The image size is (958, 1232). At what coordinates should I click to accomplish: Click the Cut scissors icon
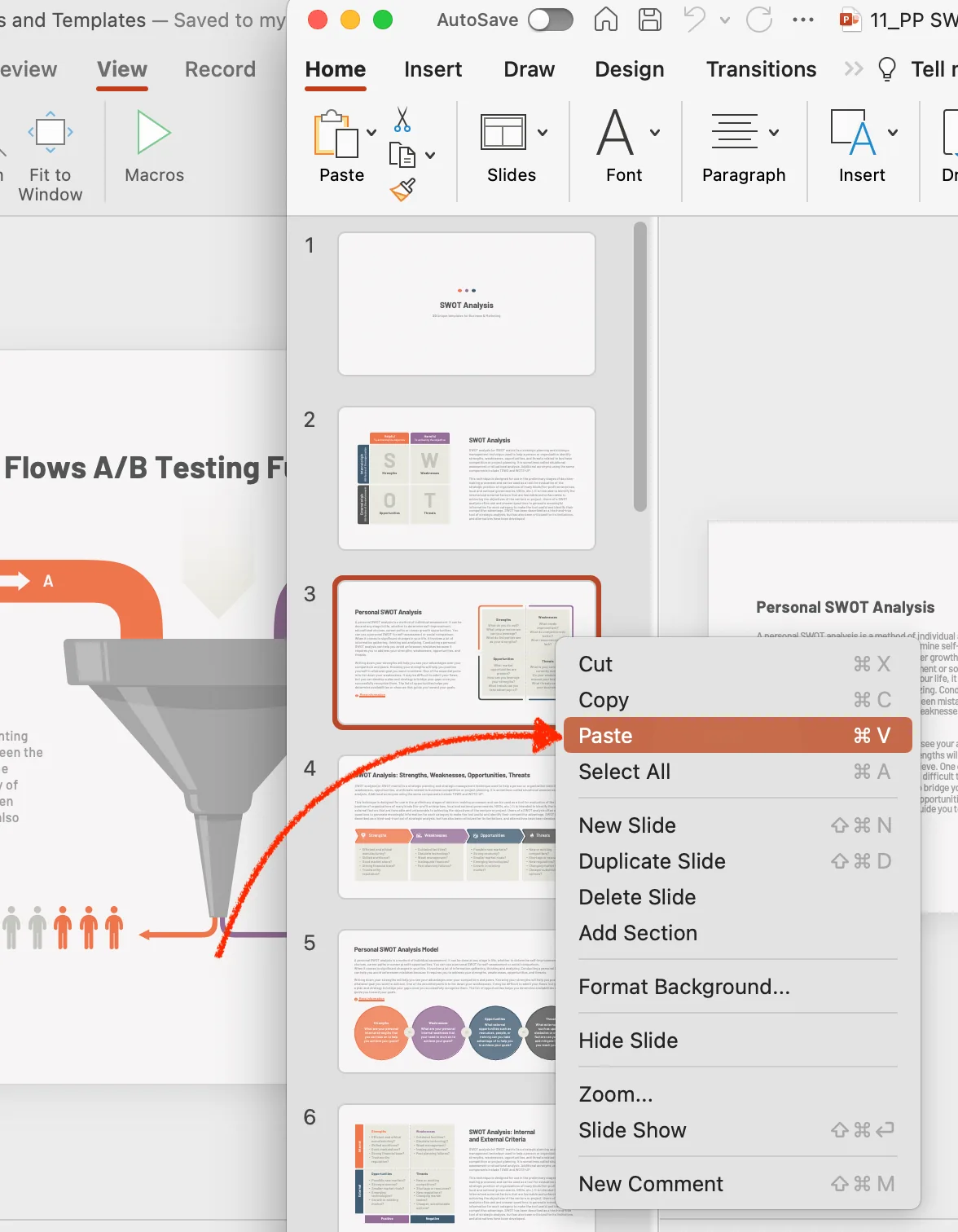point(402,120)
